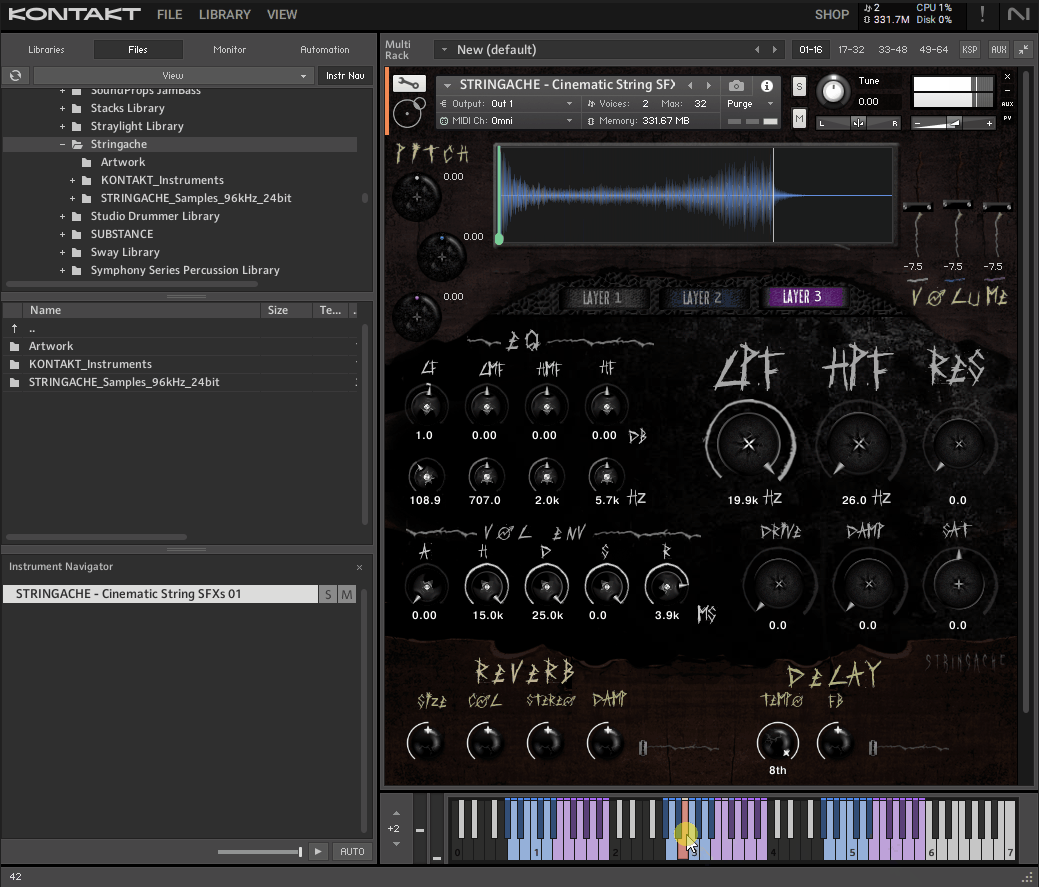Viewport: 1039px width, 887px height.
Task: Open the Purge dropdown menu
Action: [751, 104]
